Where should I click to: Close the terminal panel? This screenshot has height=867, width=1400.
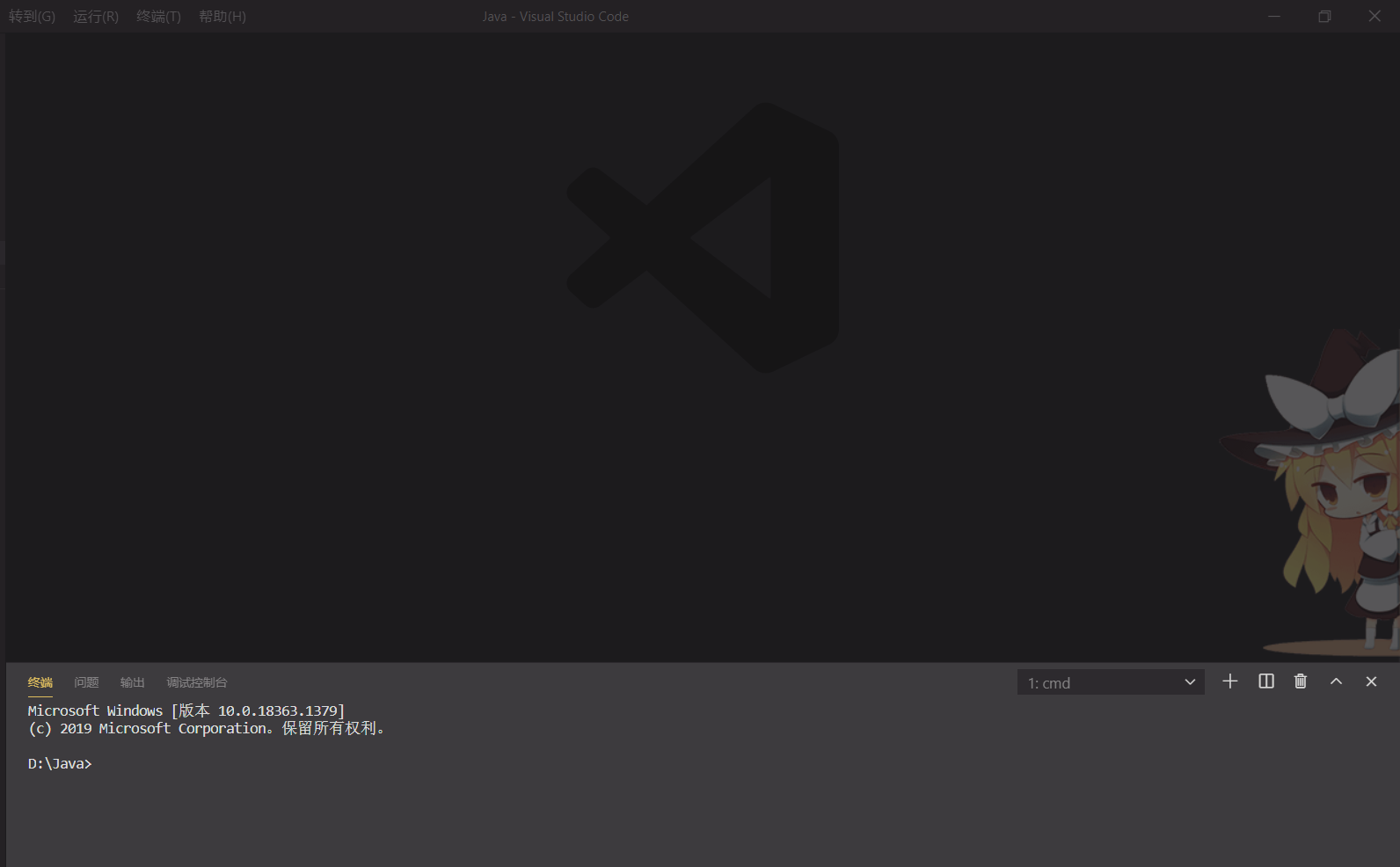coord(1371,681)
